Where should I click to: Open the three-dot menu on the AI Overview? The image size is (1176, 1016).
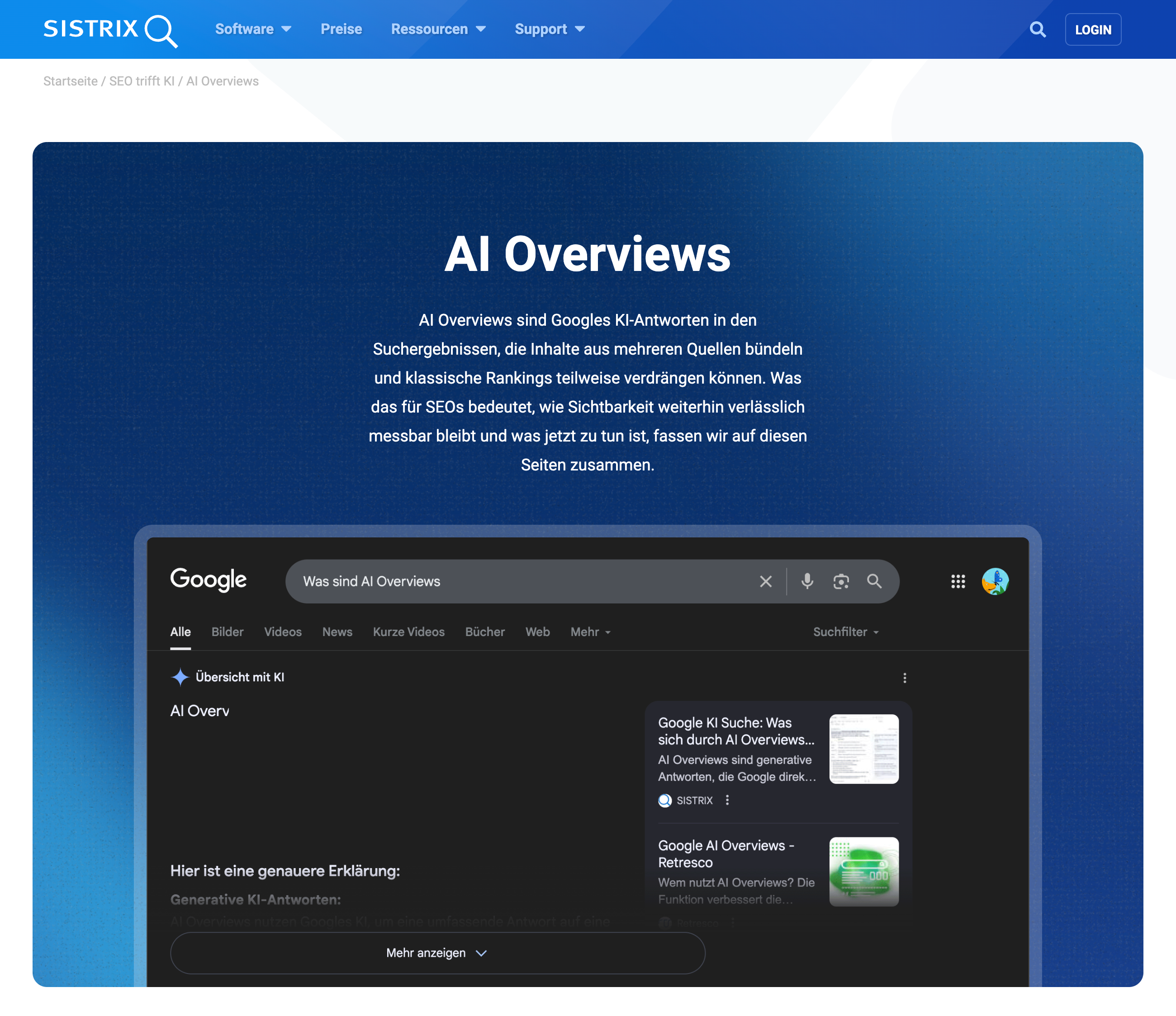tap(905, 677)
